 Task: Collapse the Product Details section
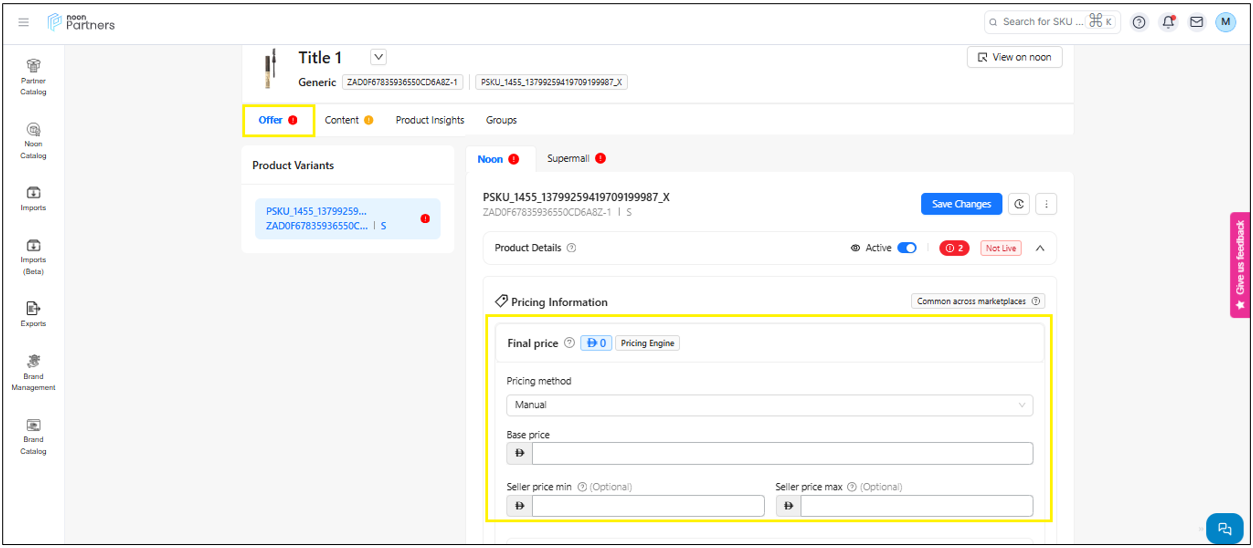(1040, 248)
